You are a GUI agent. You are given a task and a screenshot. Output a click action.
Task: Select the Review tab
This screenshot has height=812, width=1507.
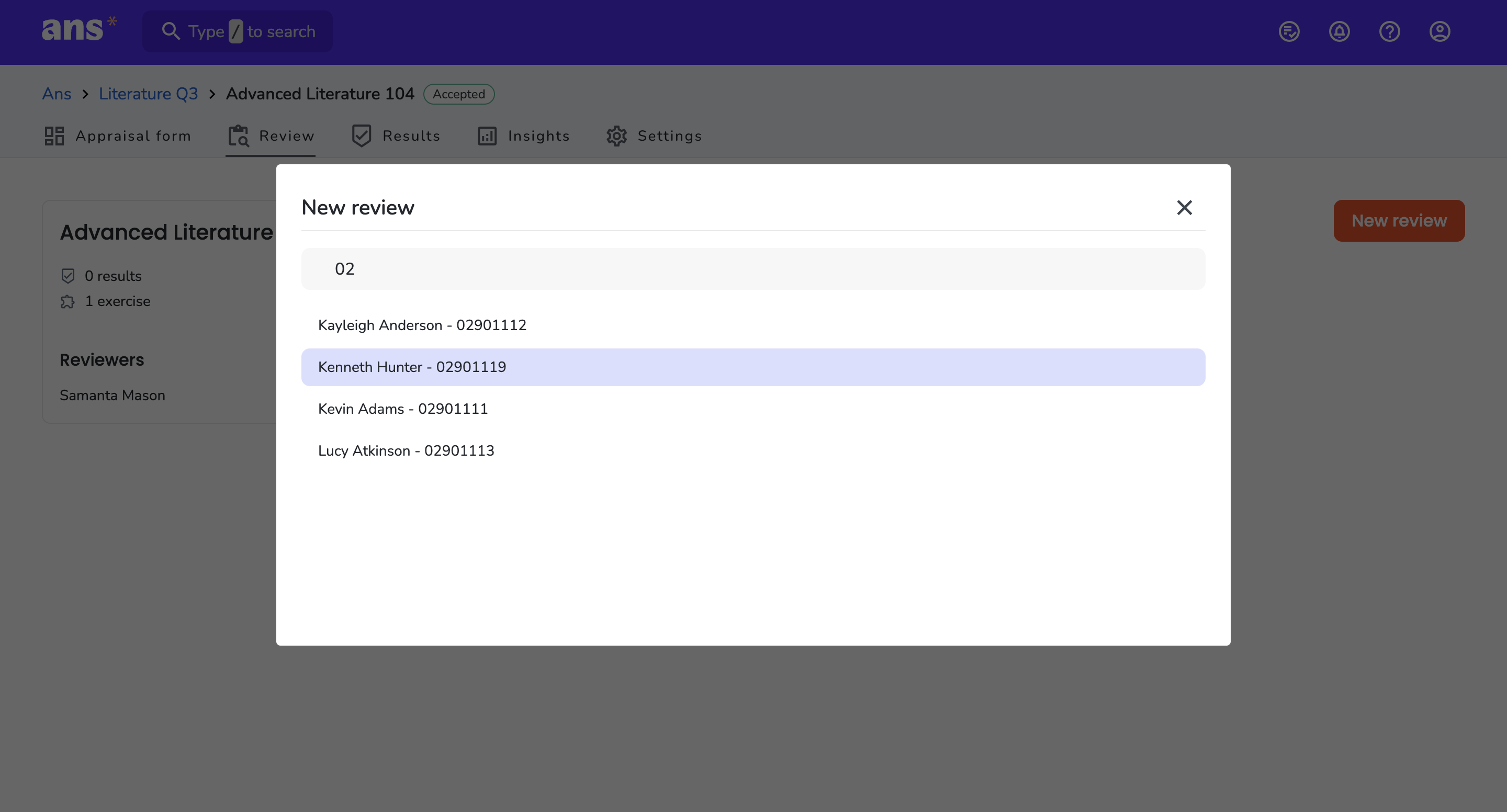pos(271,136)
